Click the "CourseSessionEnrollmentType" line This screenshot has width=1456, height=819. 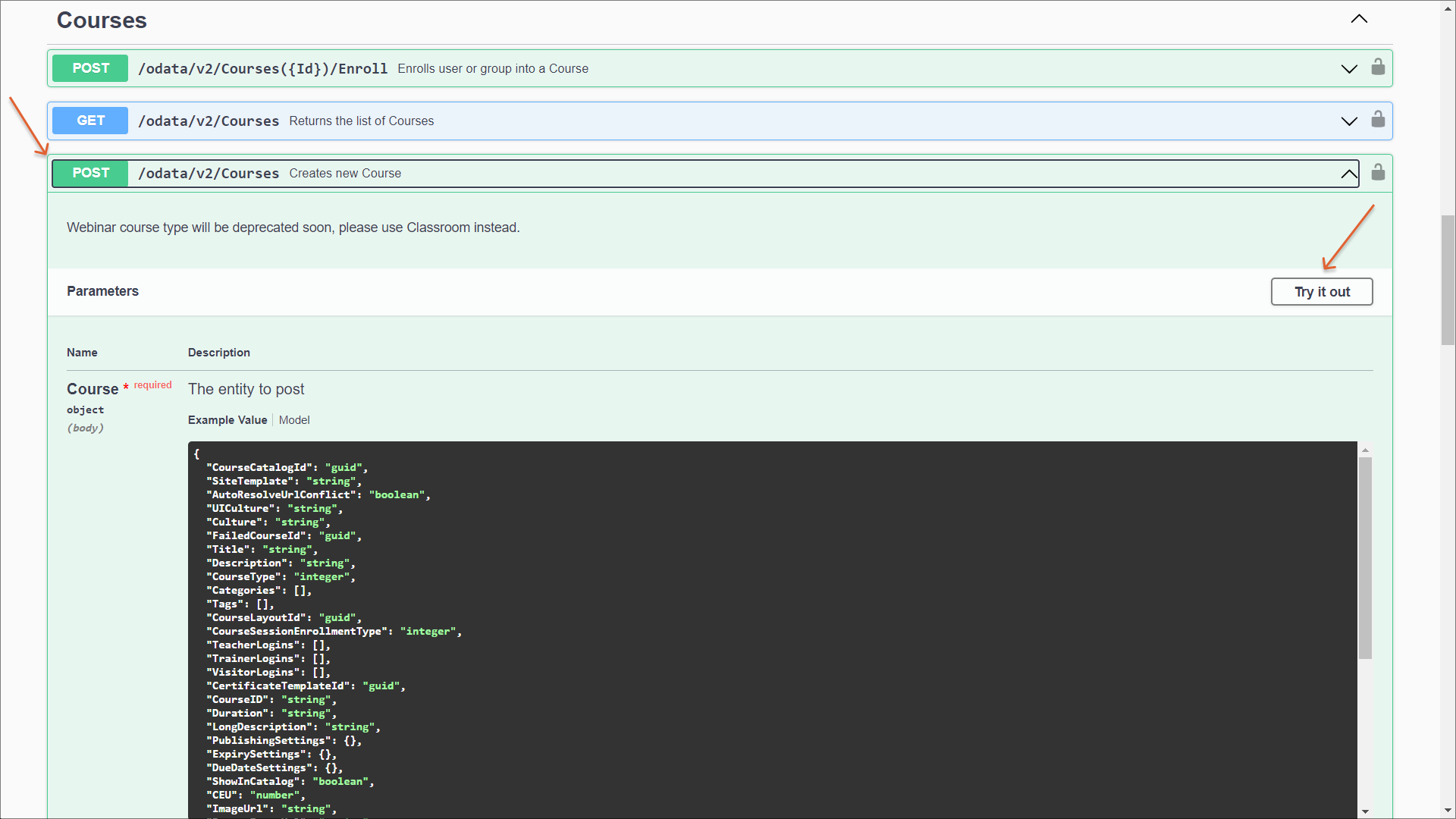pos(334,632)
